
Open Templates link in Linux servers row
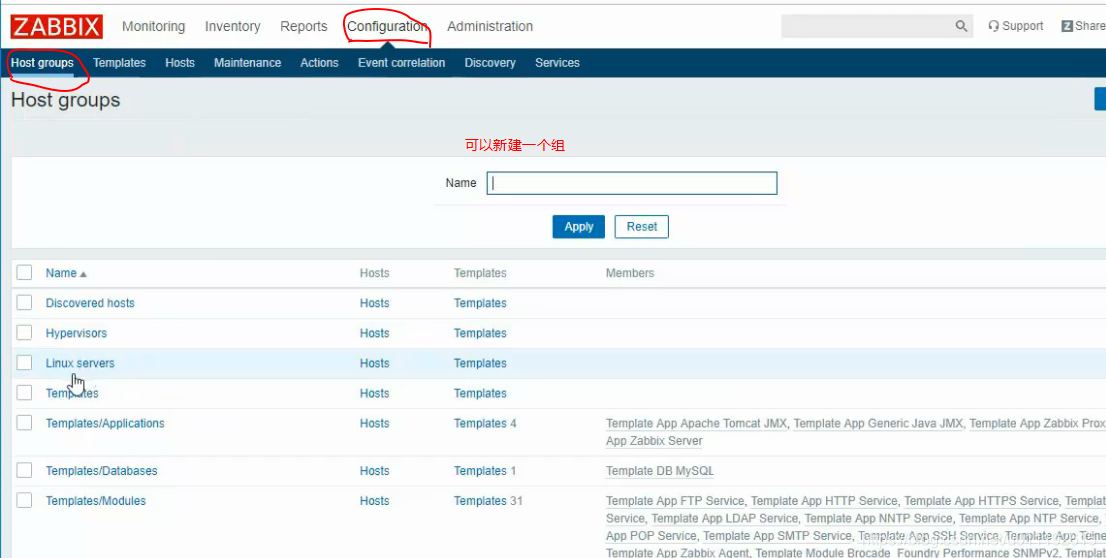[480, 363]
